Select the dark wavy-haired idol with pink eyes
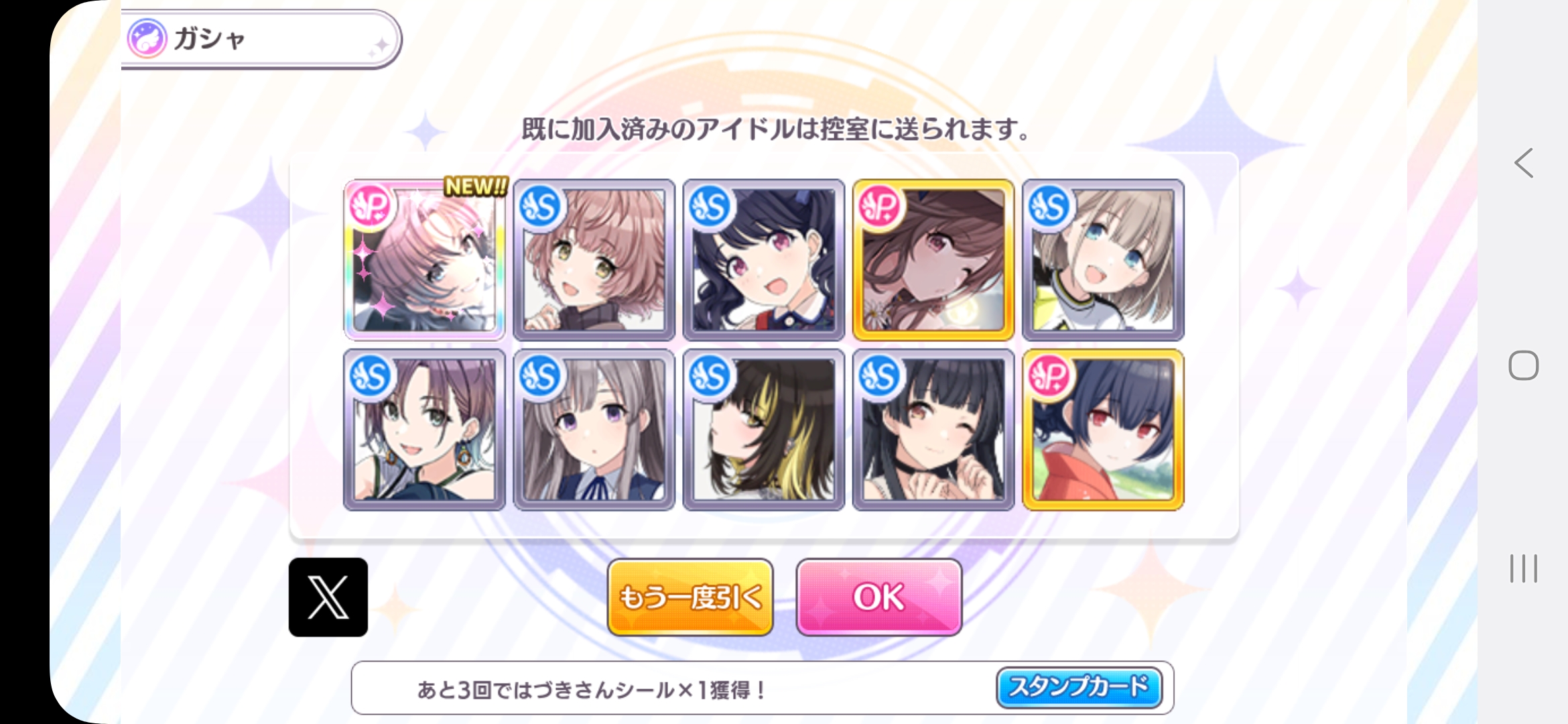1568x724 pixels. point(764,260)
